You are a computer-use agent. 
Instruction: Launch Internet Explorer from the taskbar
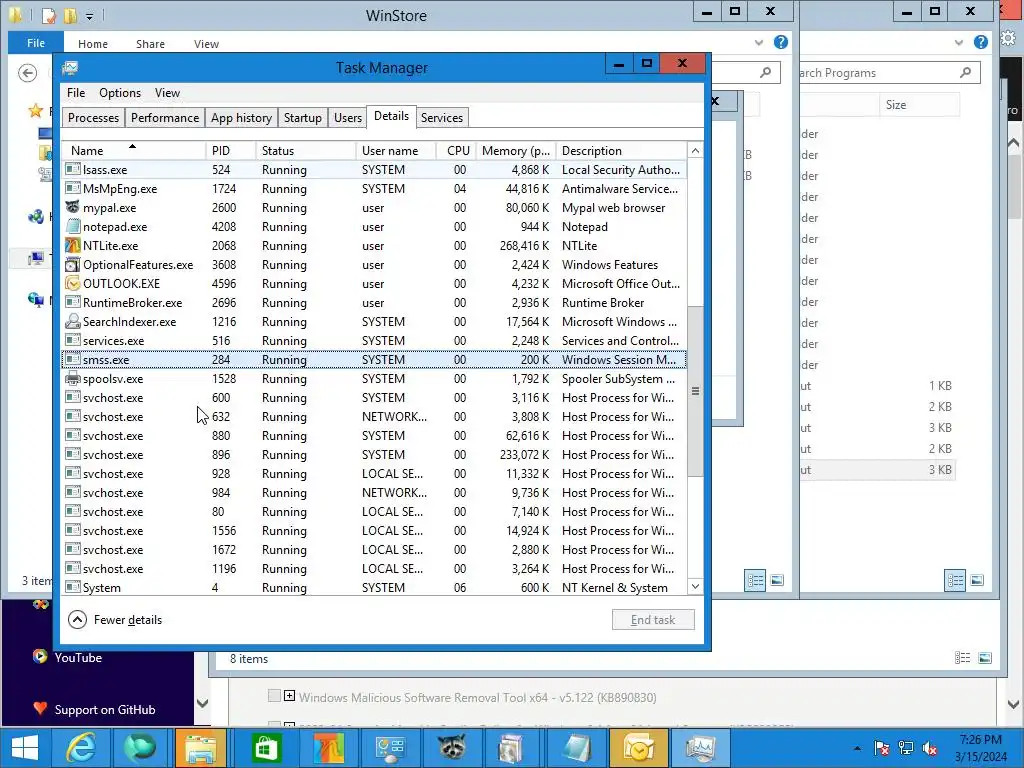click(81, 748)
